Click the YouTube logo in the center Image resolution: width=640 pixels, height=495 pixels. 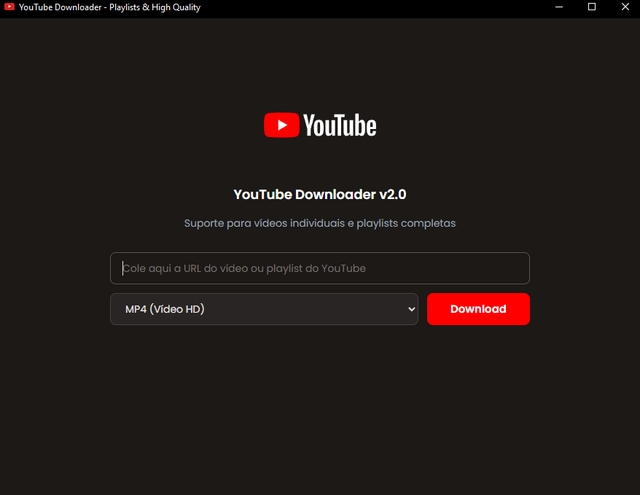coord(320,125)
